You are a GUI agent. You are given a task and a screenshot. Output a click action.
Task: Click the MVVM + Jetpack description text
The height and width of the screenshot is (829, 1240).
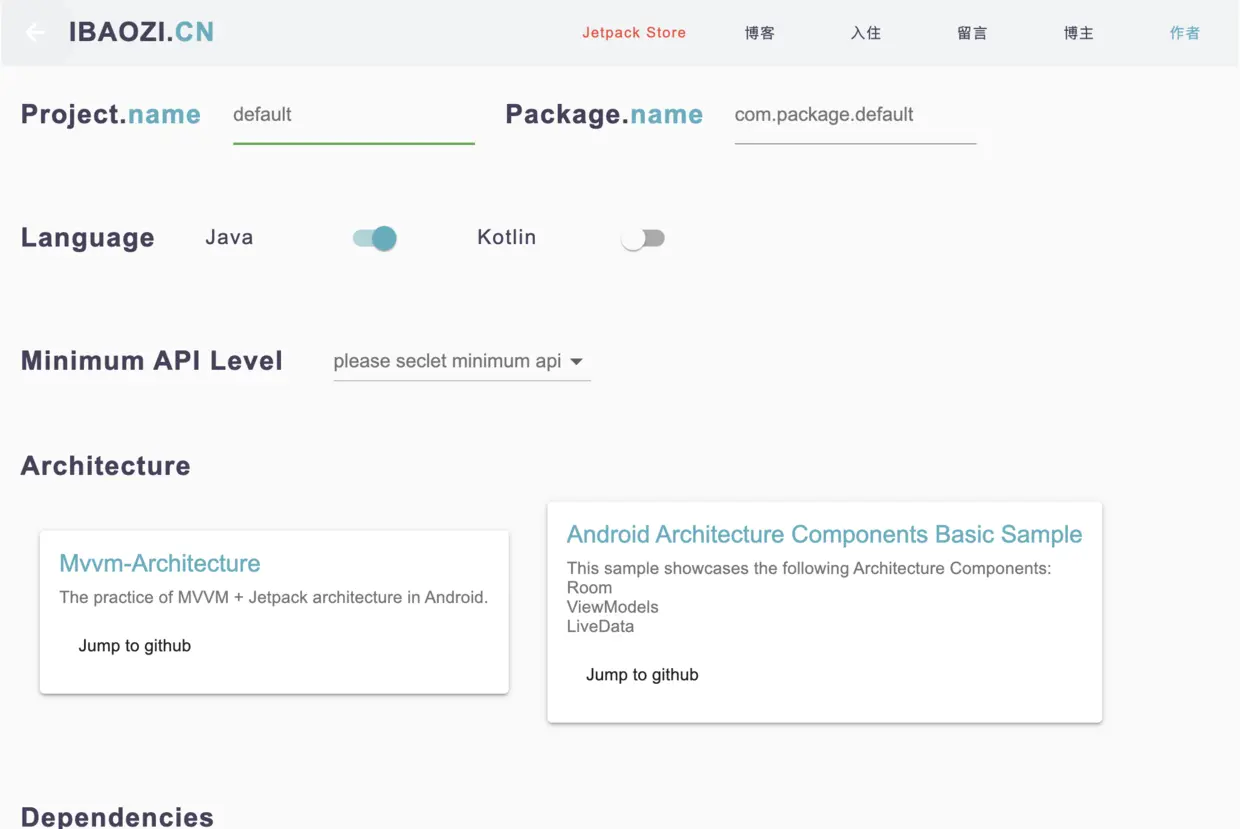273,598
